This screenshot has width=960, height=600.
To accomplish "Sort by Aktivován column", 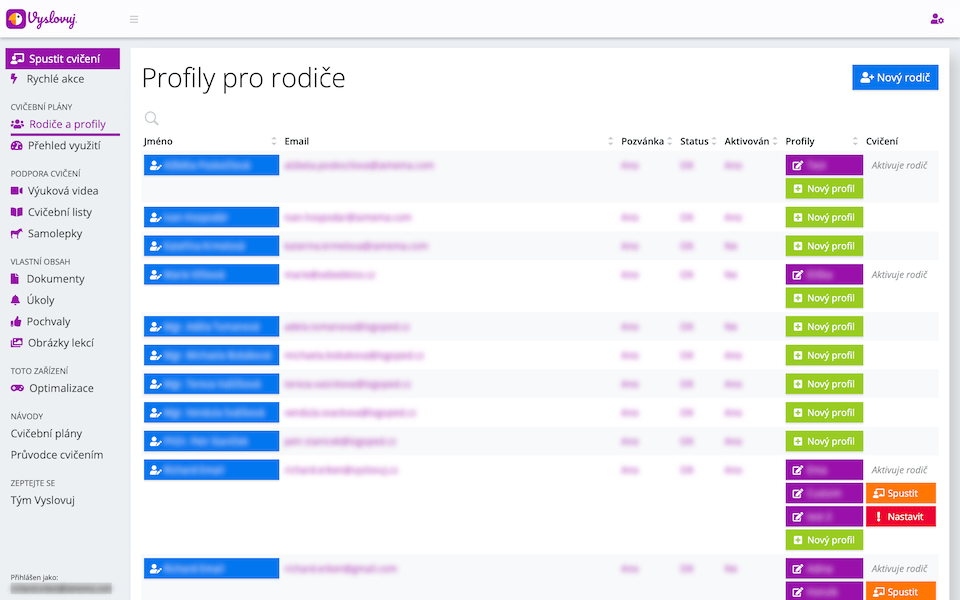I will 751,142.
